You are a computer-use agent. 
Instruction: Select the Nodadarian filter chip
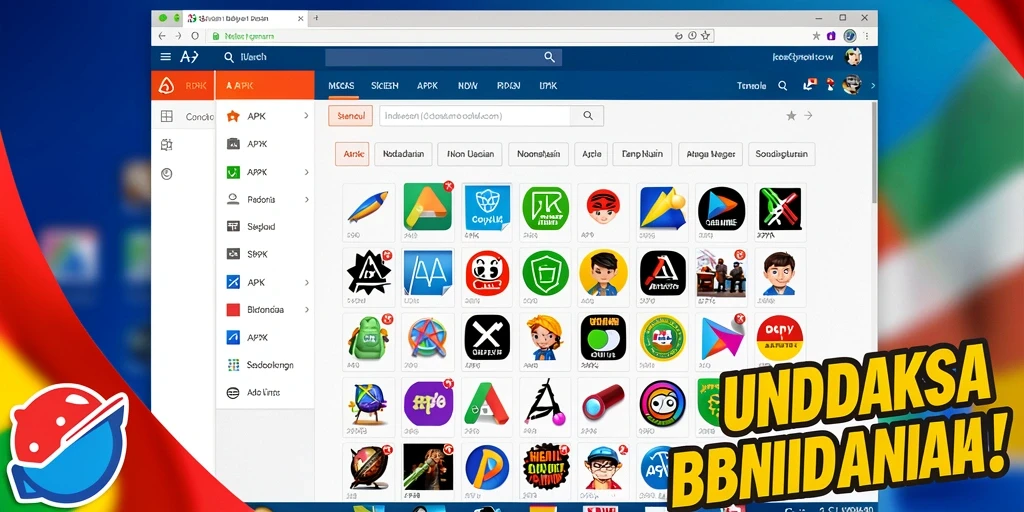(403, 154)
